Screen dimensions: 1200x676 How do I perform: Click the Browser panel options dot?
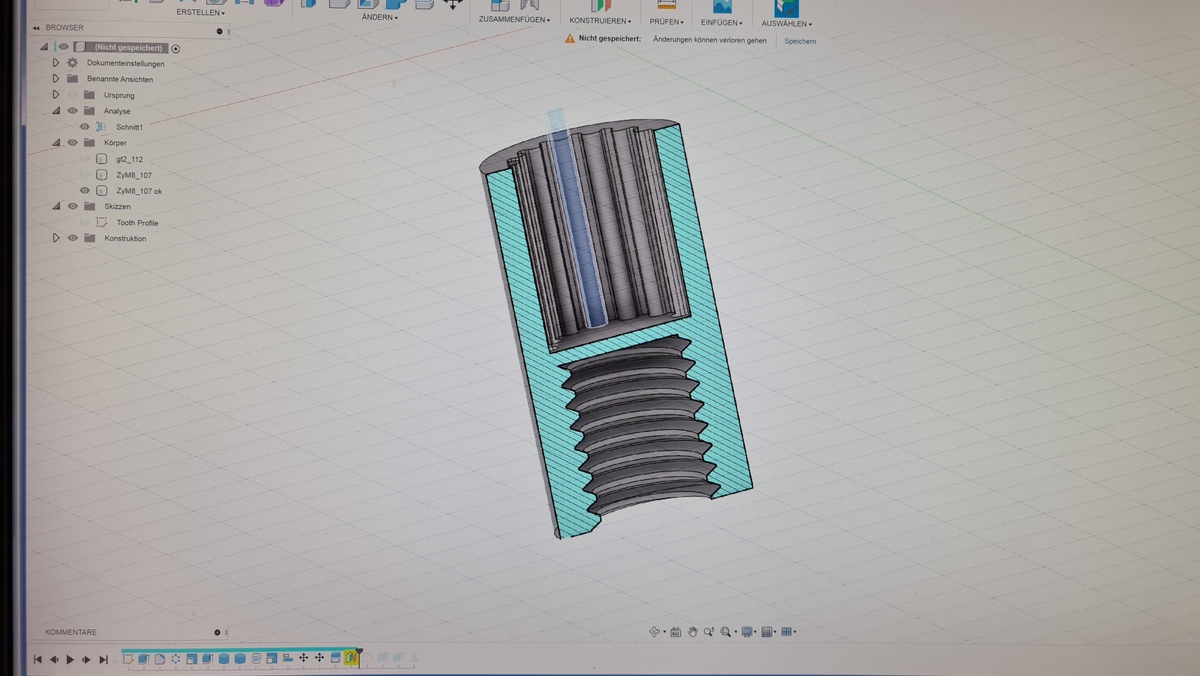coord(219,31)
